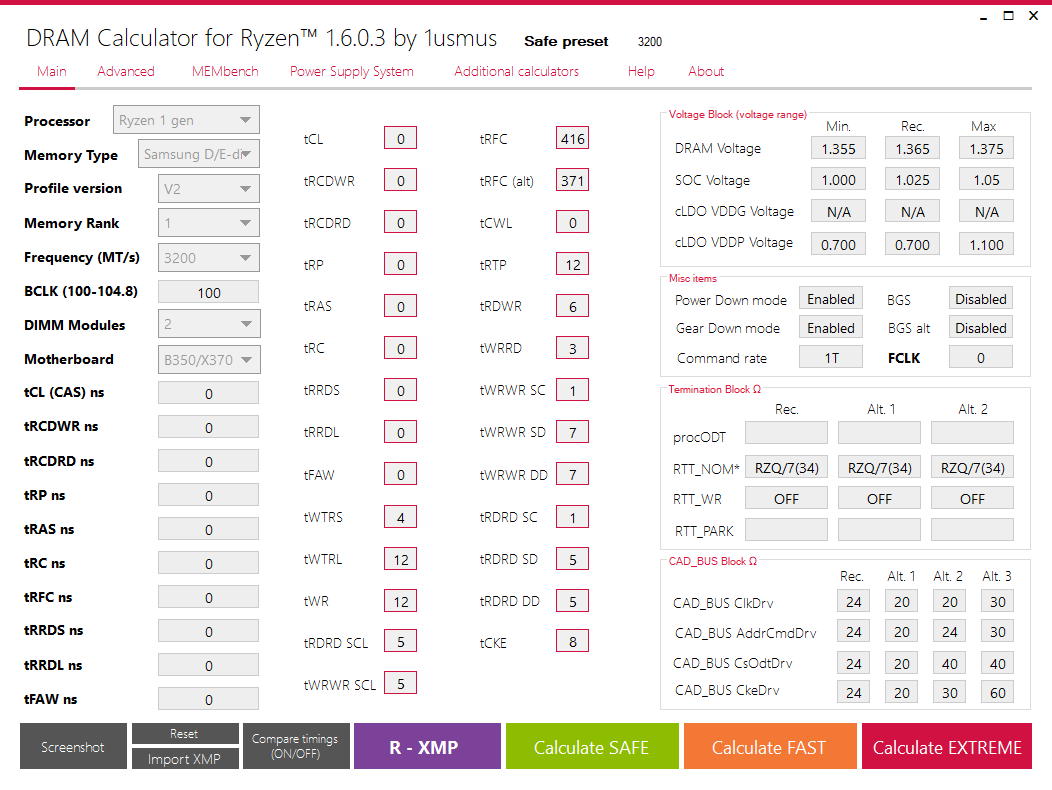Viewport: 1052px width, 790px height.
Task: Go to Power Supply System tab
Action: pos(352,71)
